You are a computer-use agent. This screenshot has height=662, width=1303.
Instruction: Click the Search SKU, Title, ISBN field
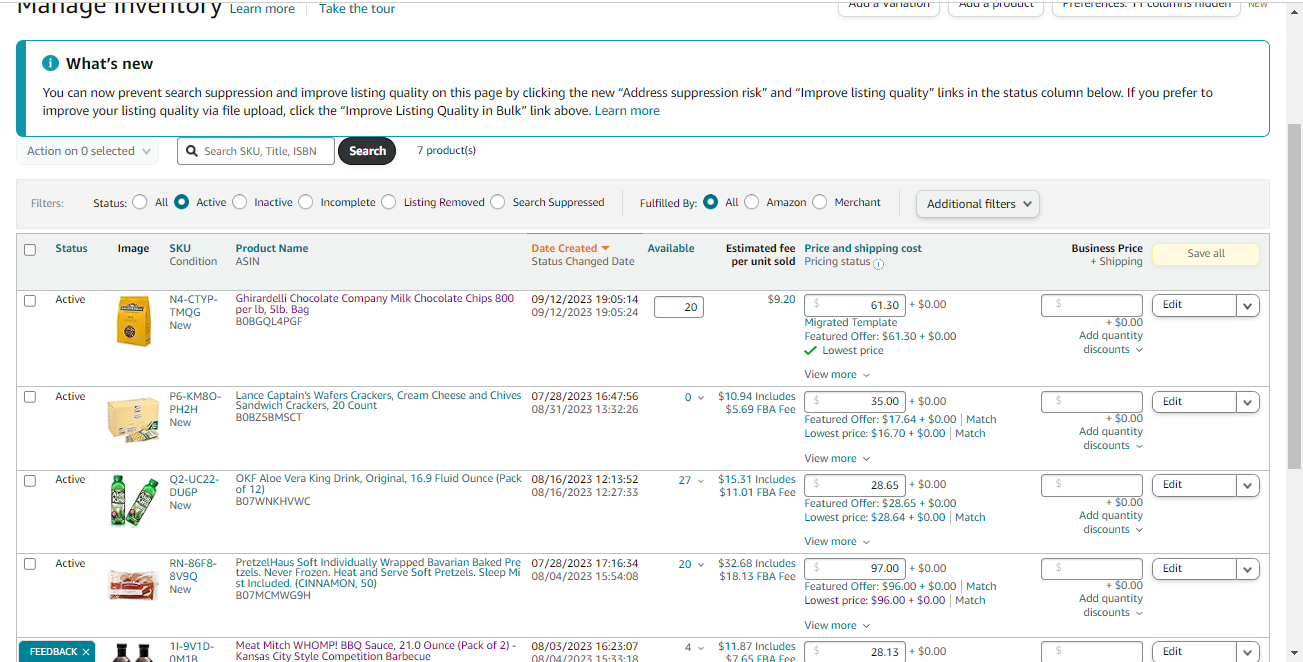(256, 151)
